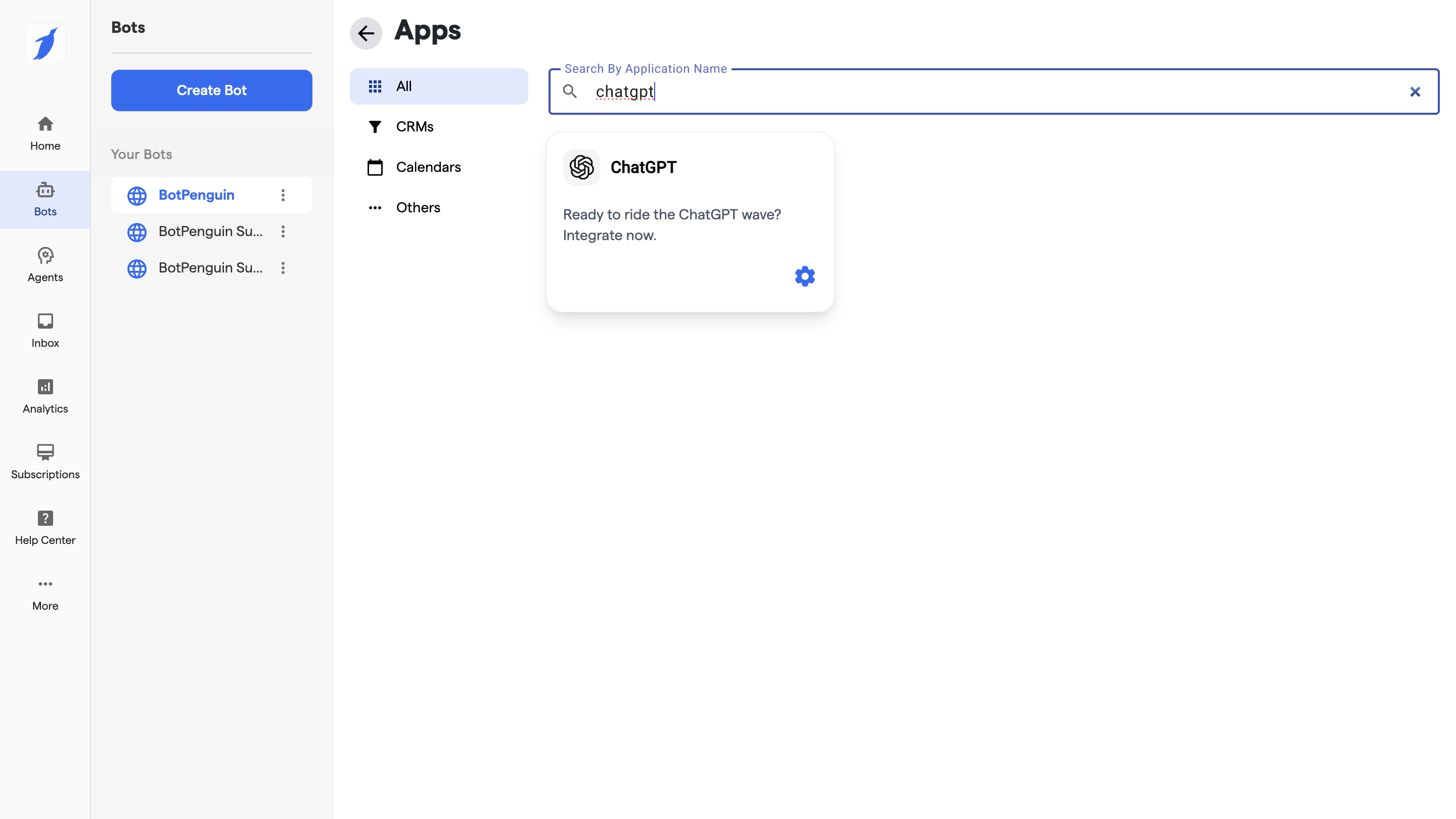
Task: Open the Agents section
Action: tap(45, 264)
